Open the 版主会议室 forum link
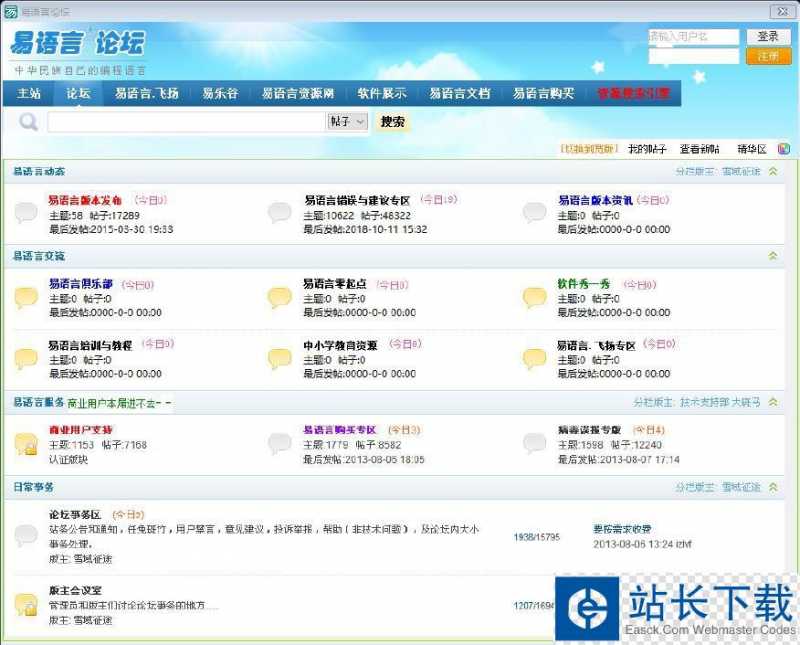Screen dimensions: 800x645 75,590
